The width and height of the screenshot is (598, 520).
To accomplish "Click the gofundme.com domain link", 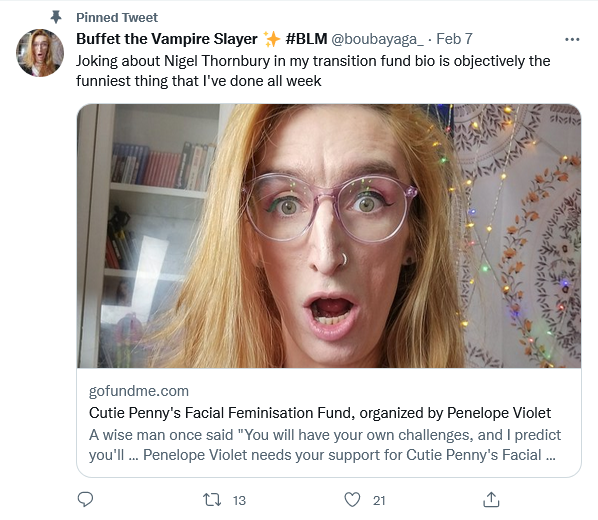I will click(139, 391).
